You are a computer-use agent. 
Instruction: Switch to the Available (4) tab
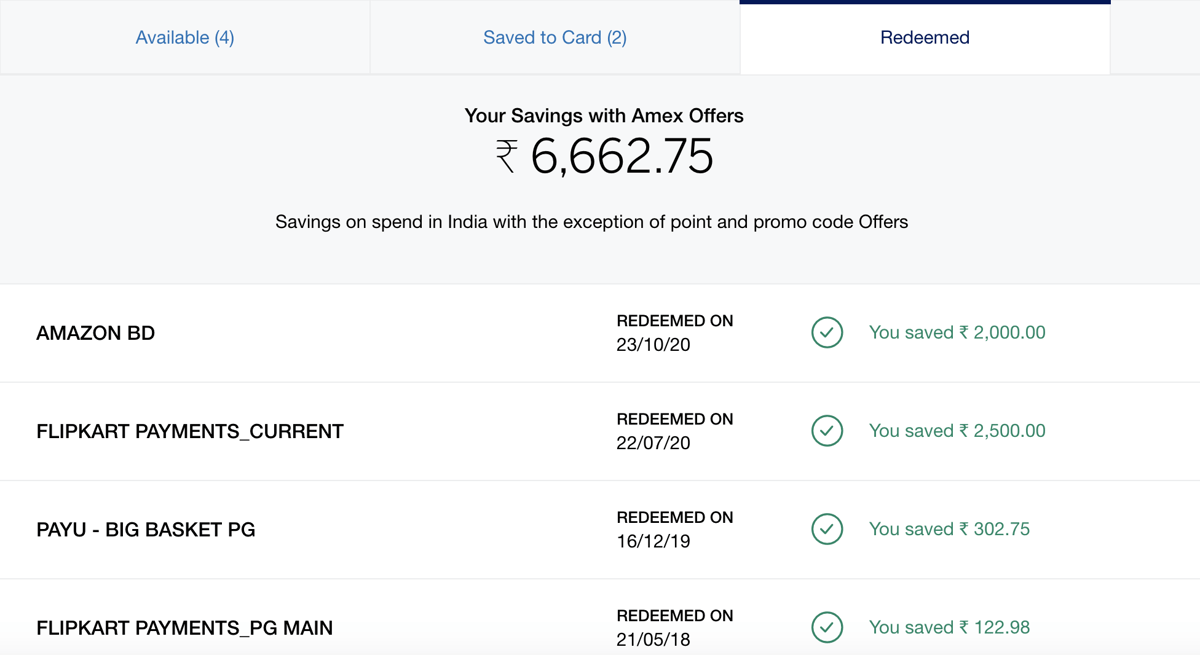point(185,38)
